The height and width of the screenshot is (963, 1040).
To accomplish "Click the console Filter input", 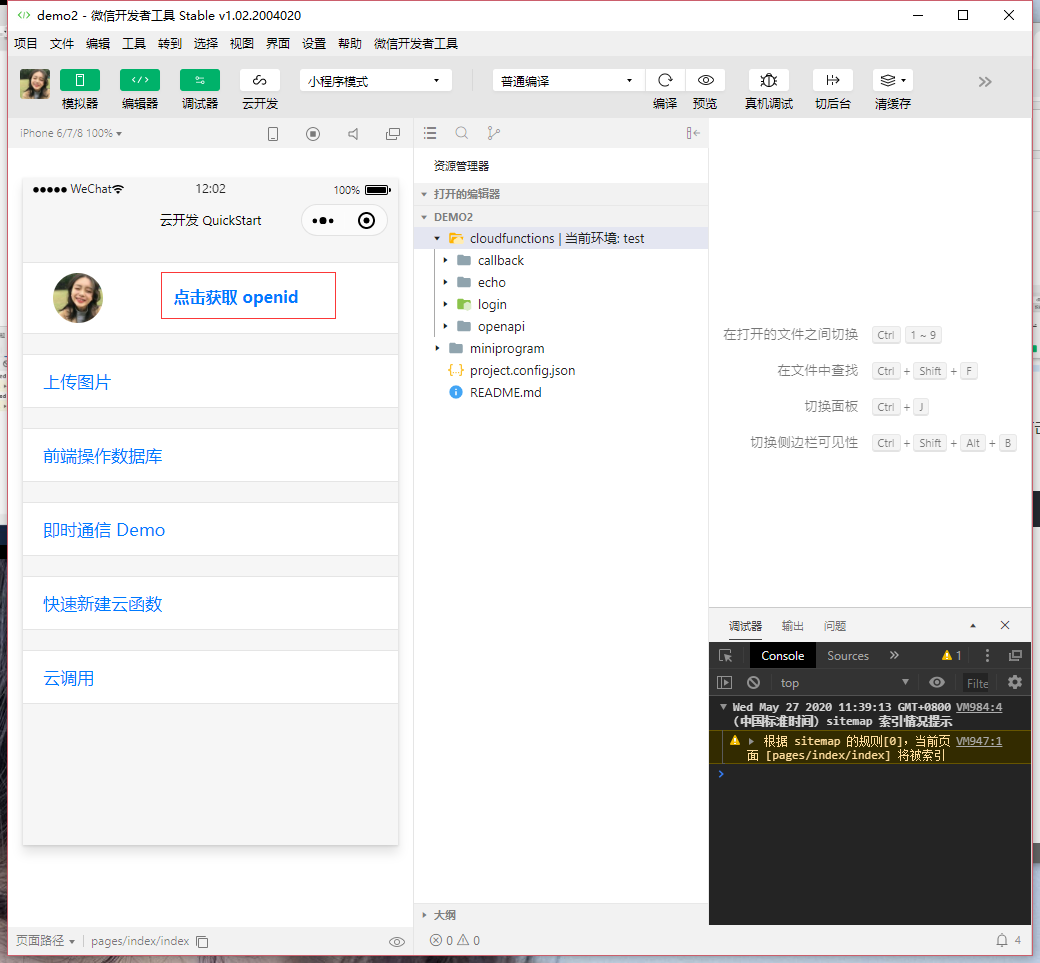I will point(977,682).
